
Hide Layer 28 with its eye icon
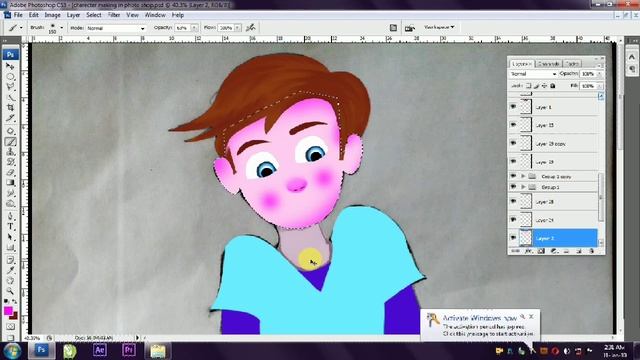pos(513,201)
